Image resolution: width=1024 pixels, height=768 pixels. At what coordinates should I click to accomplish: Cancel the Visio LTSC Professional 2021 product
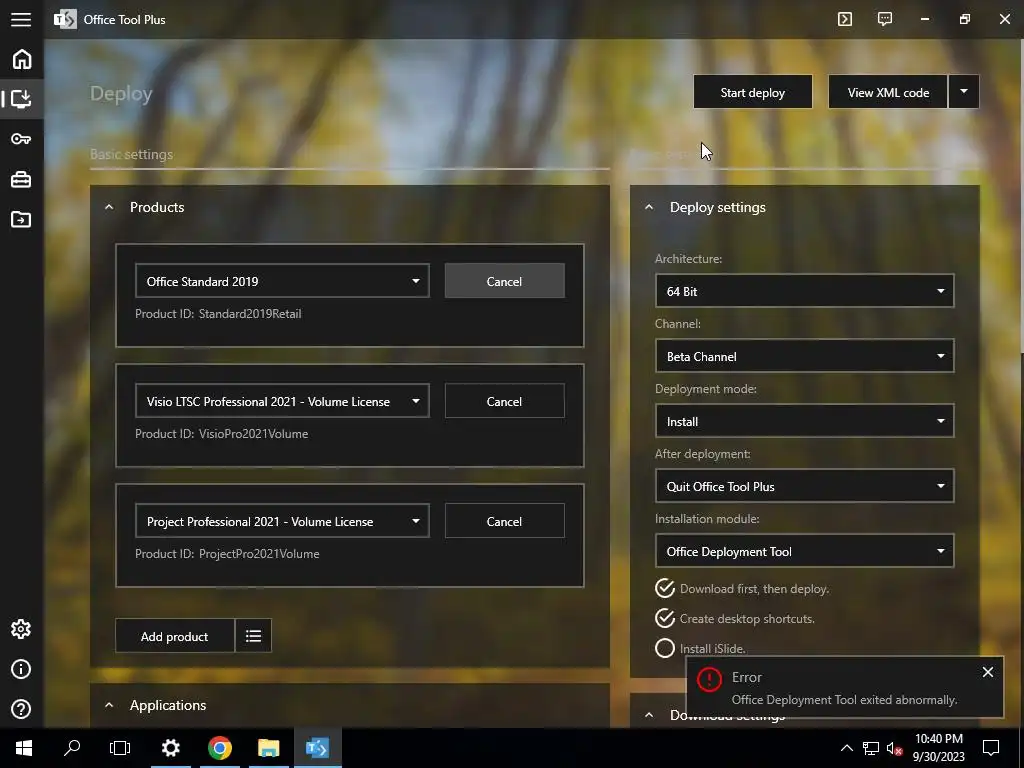504,401
